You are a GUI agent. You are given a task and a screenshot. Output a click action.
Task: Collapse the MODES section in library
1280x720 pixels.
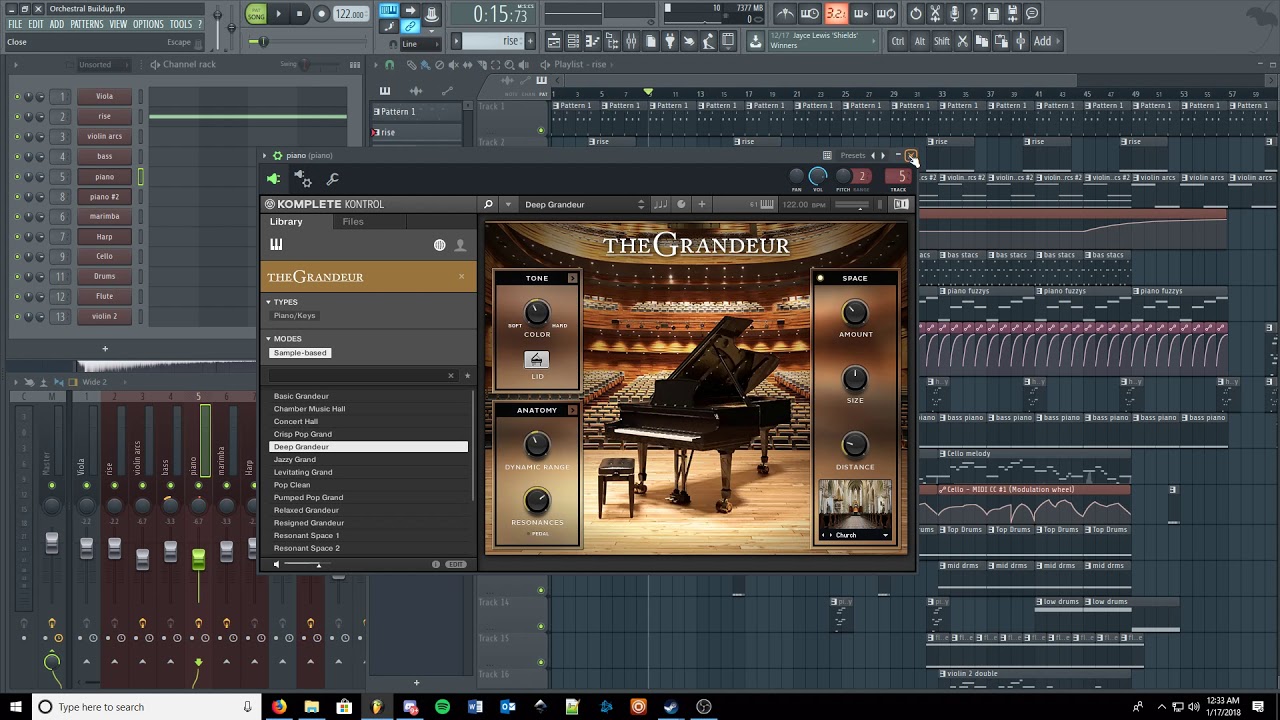(268, 339)
